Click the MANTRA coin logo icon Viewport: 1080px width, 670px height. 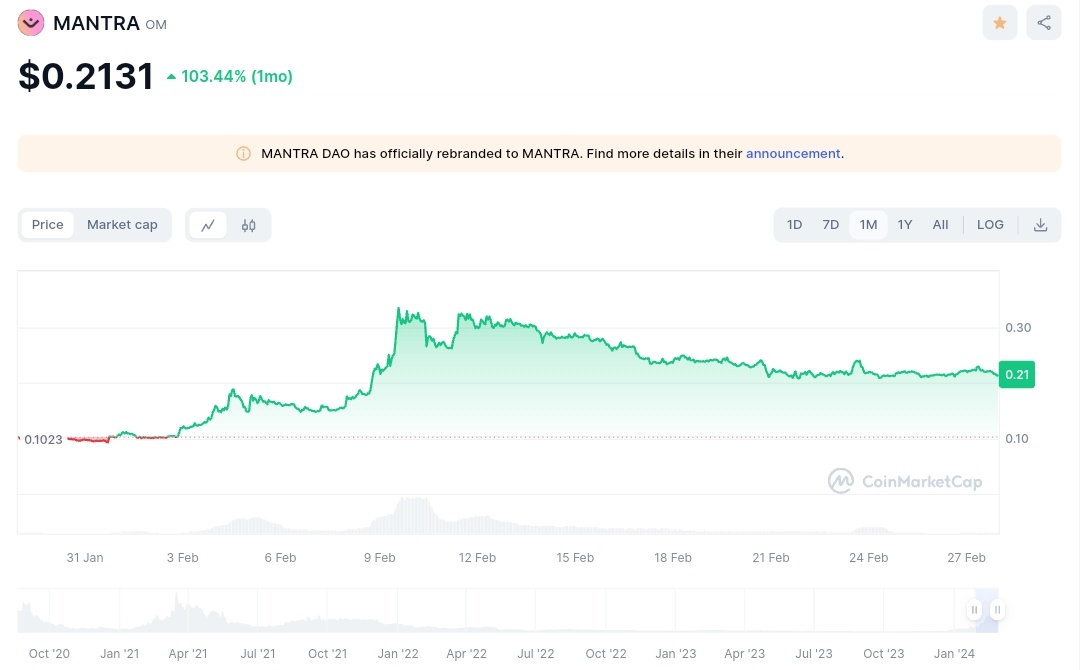[x=30, y=23]
